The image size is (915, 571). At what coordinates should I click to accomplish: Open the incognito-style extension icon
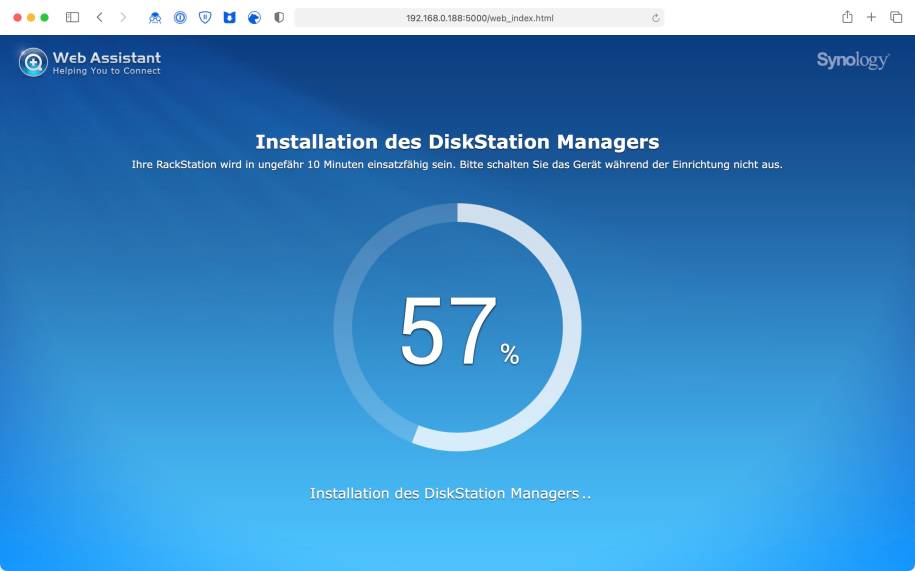point(155,17)
